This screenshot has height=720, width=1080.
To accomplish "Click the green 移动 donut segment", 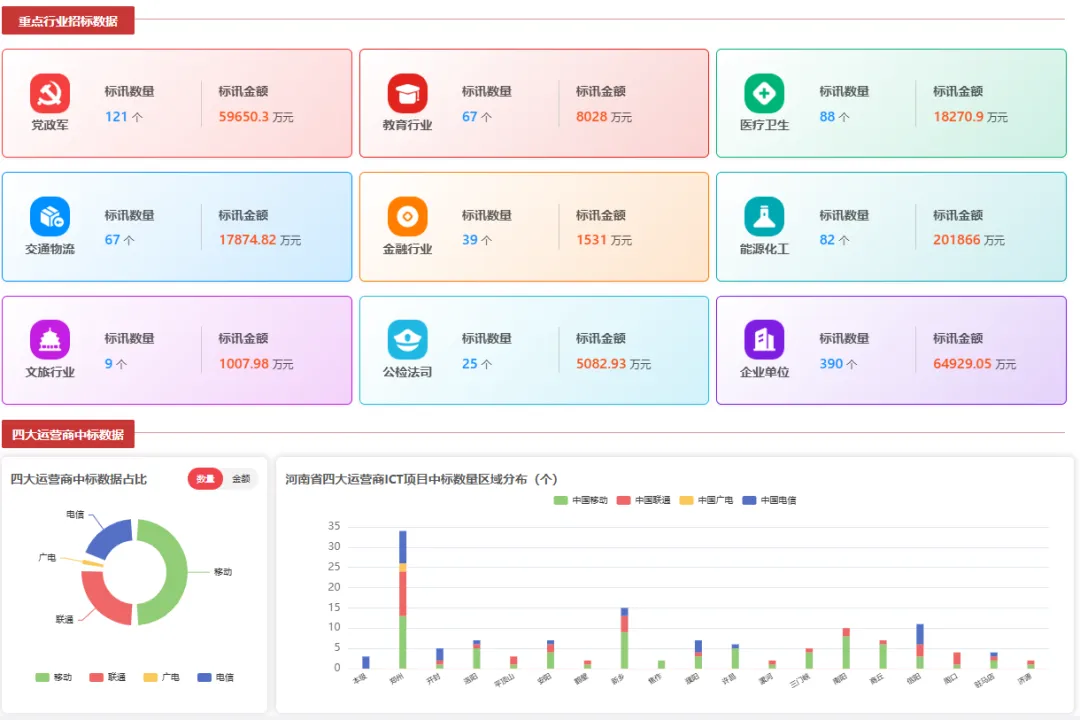I will pos(177,572).
